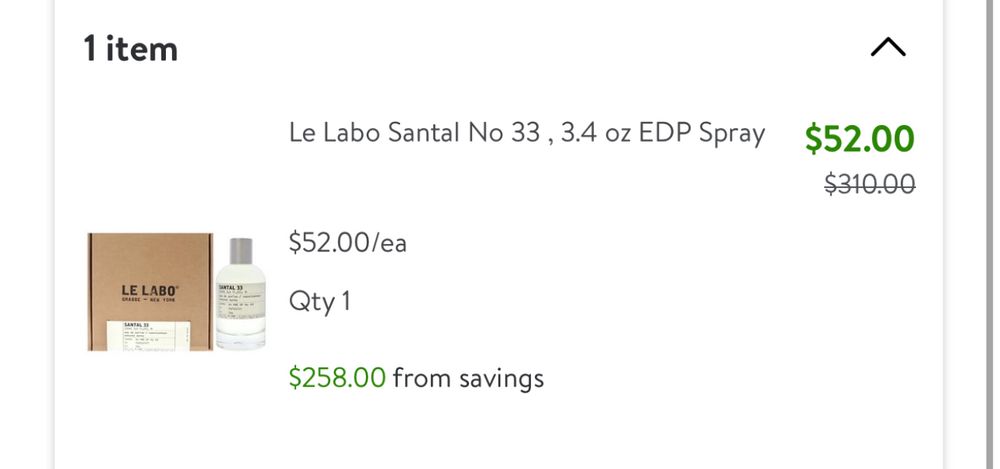The image size is (1000, 469).
Task: Open Le Labo Santal No 33 product title
Action: click(527, 133)
